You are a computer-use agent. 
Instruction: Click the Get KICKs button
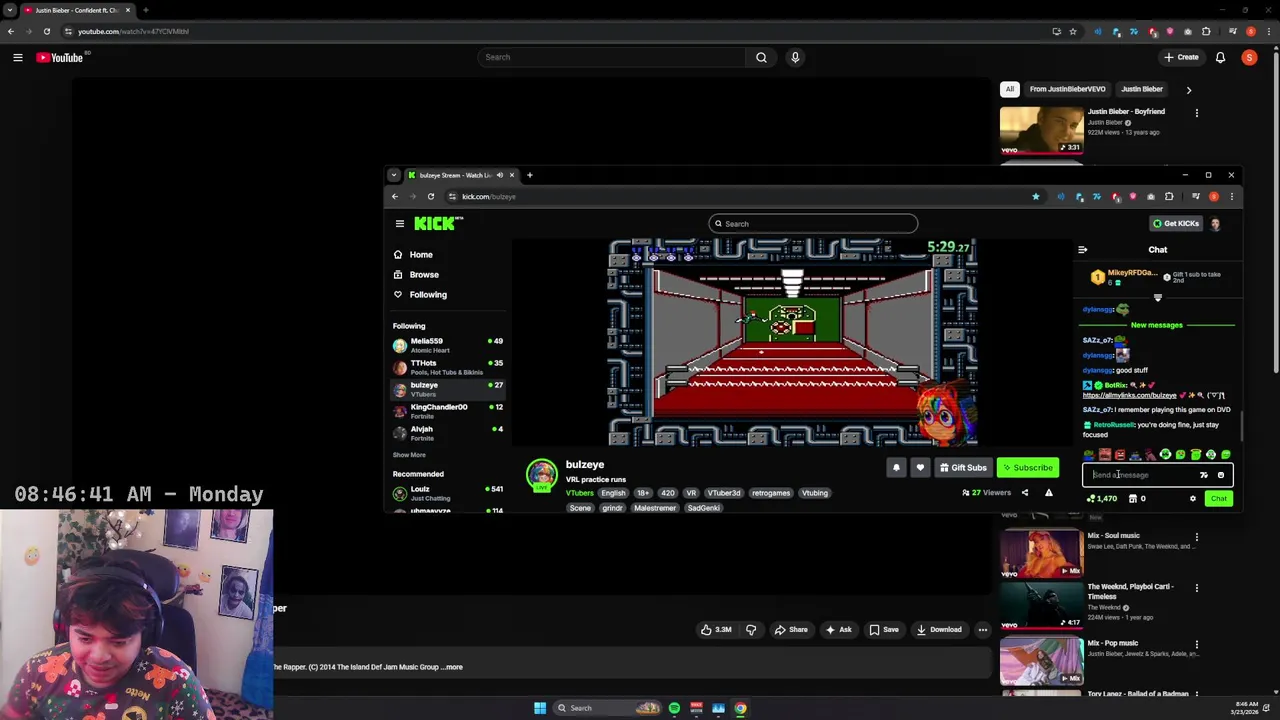tap(1175, 224)
